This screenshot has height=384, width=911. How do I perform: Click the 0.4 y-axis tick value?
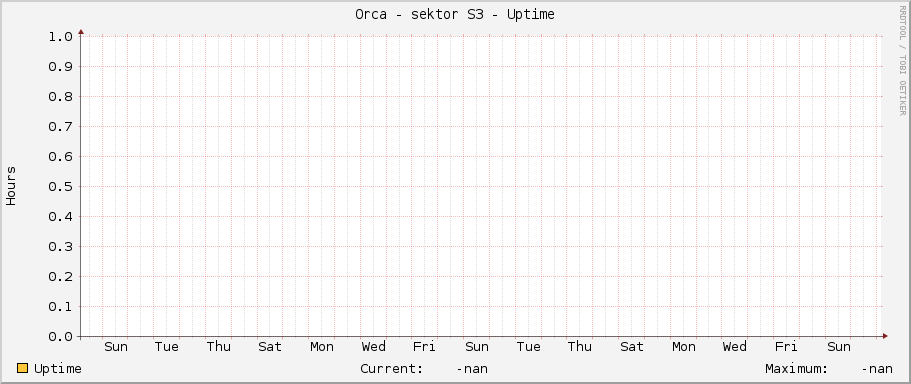(x=60, y=217)
